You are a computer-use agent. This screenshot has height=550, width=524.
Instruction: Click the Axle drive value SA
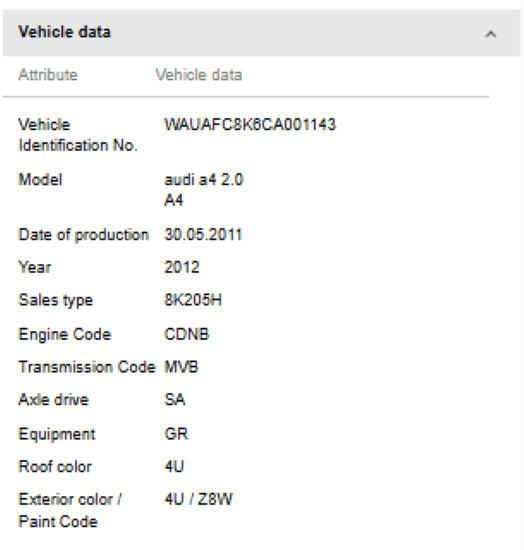[175, 400]
